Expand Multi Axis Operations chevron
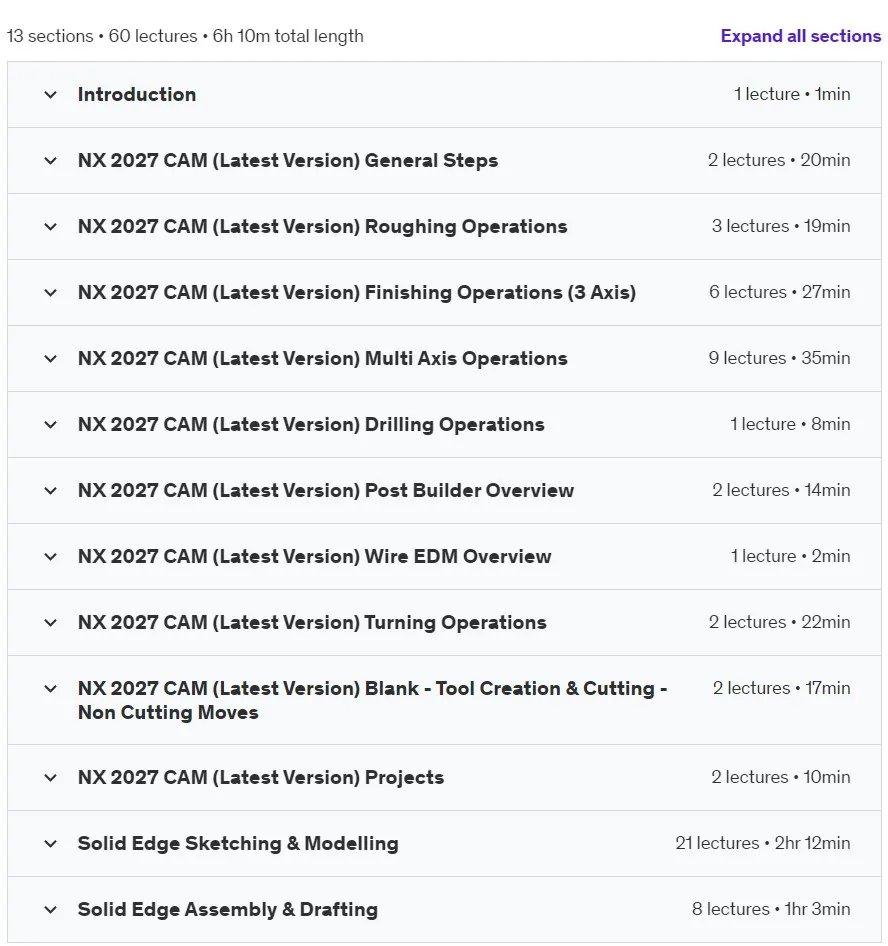The width and height of the screenshot is (888, 946). point(51,358)
